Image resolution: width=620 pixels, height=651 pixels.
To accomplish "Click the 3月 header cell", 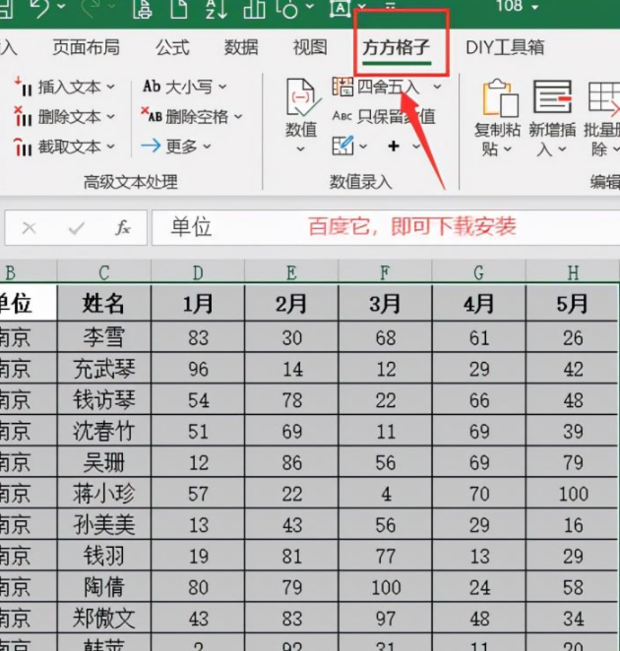I will click(x=385, y=303).
